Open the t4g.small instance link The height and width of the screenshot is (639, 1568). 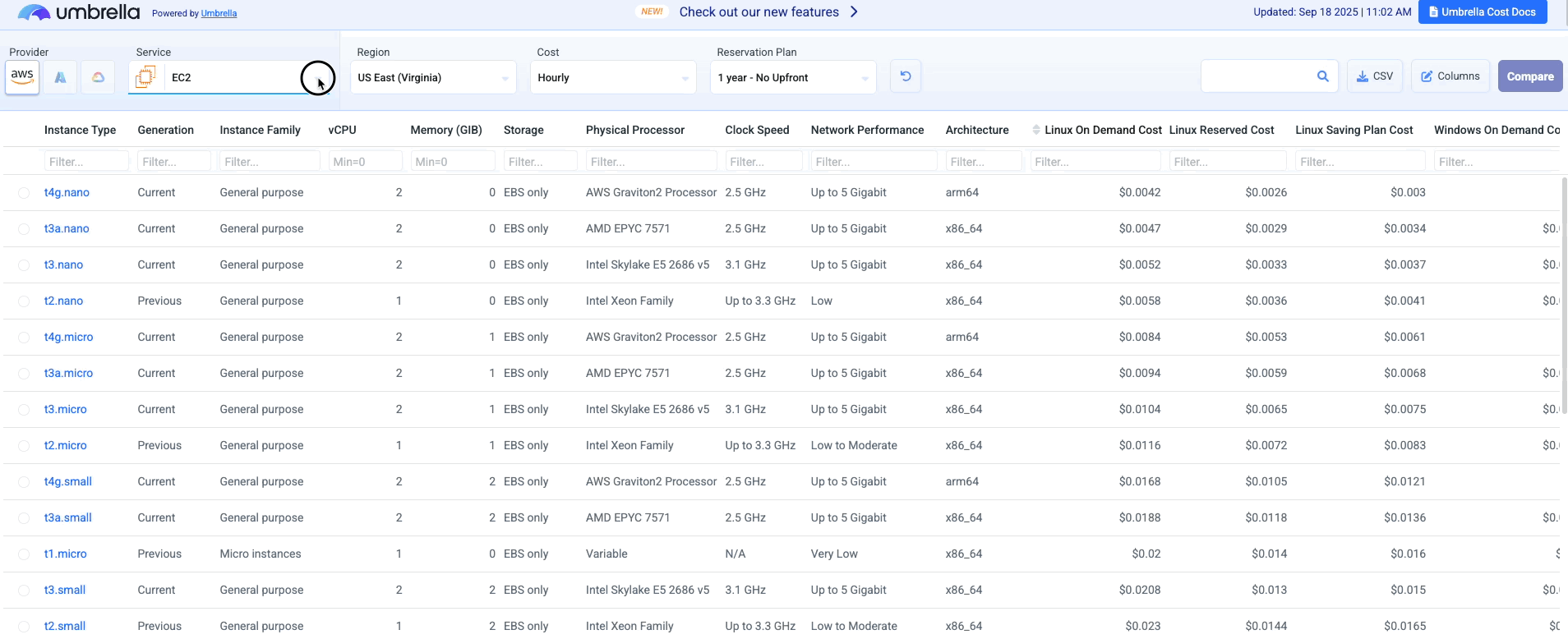pos(68,481)
